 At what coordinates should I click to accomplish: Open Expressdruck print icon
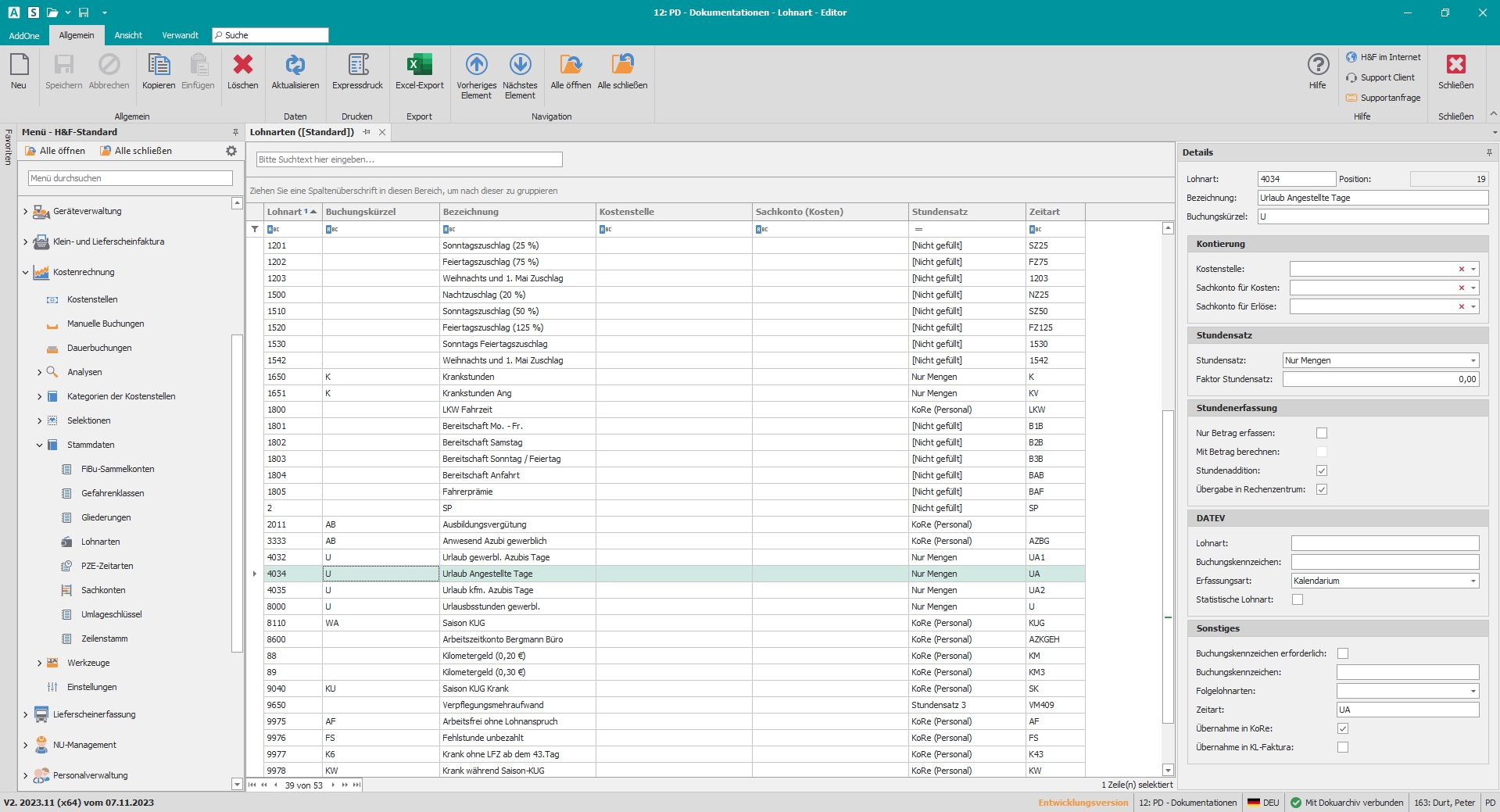(x=357, y=66)
